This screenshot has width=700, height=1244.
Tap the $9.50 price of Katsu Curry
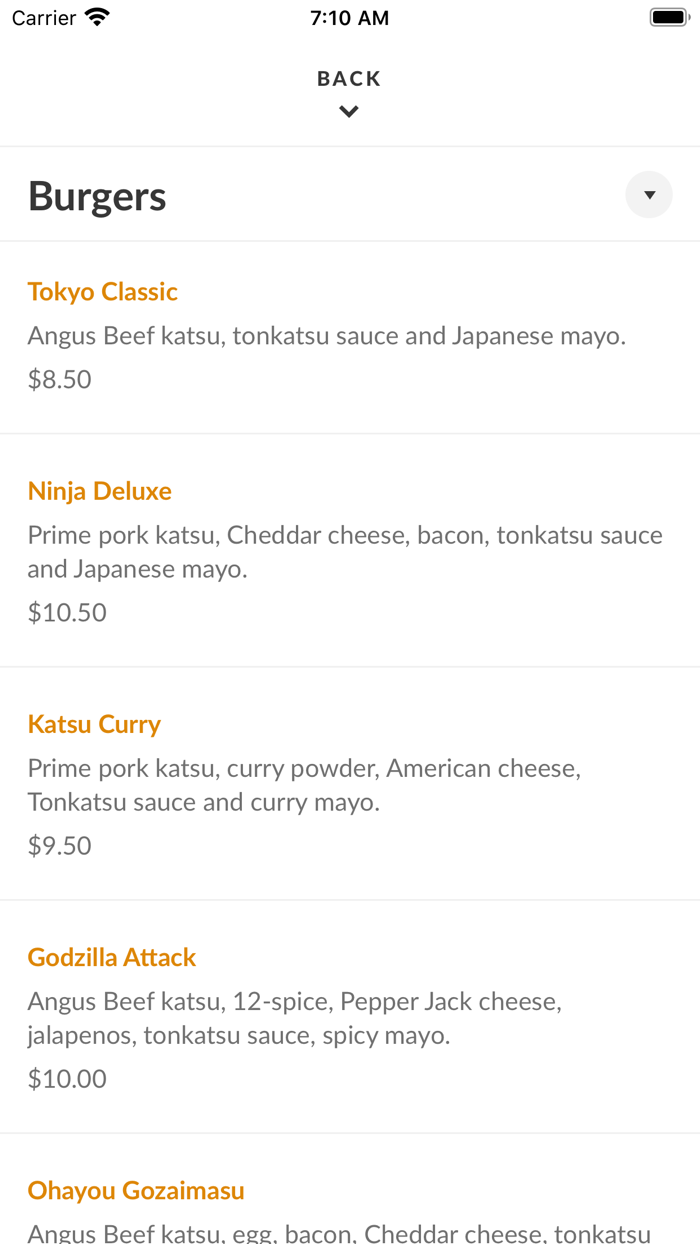pyautogui.click(x=59, y=845)
